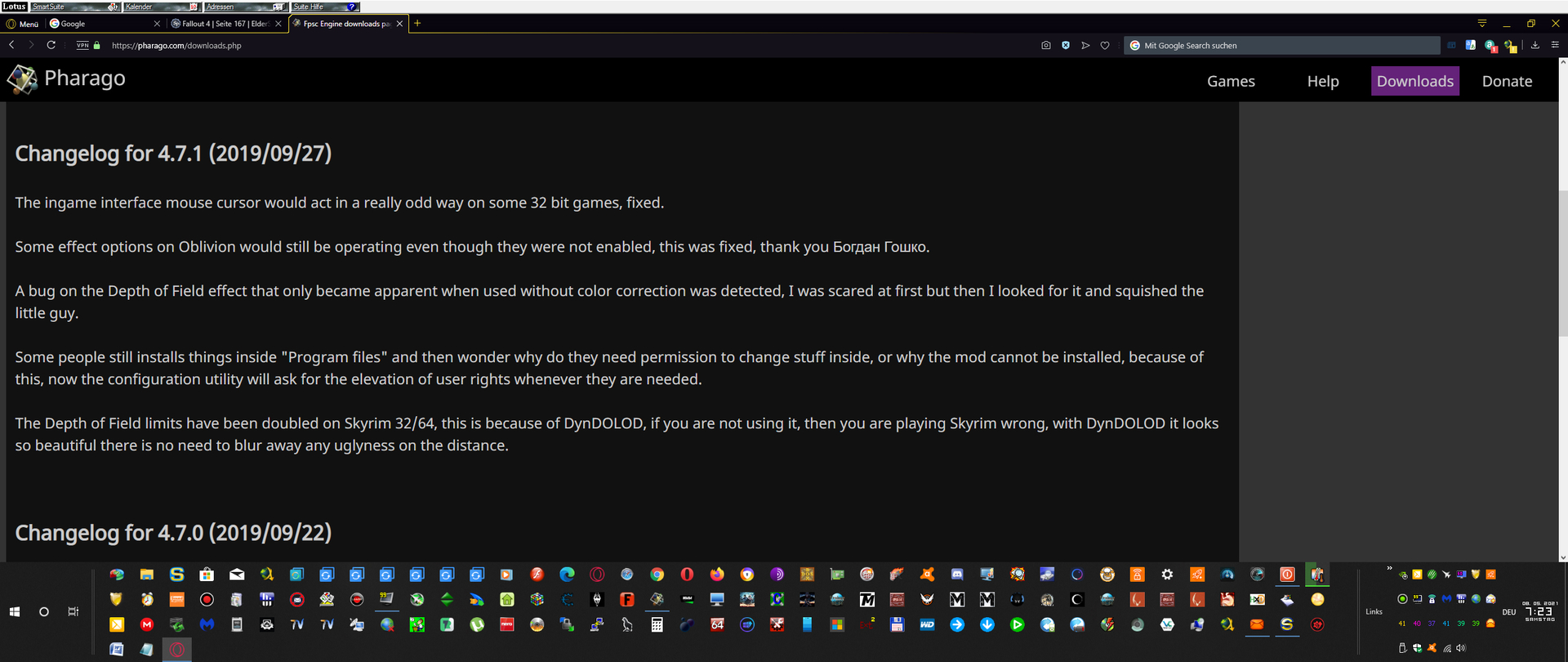Open Microsoft Store from the taskbar
Image resolution: width=1568 pixels, height=662 pixels.
(x=207, y=575)
